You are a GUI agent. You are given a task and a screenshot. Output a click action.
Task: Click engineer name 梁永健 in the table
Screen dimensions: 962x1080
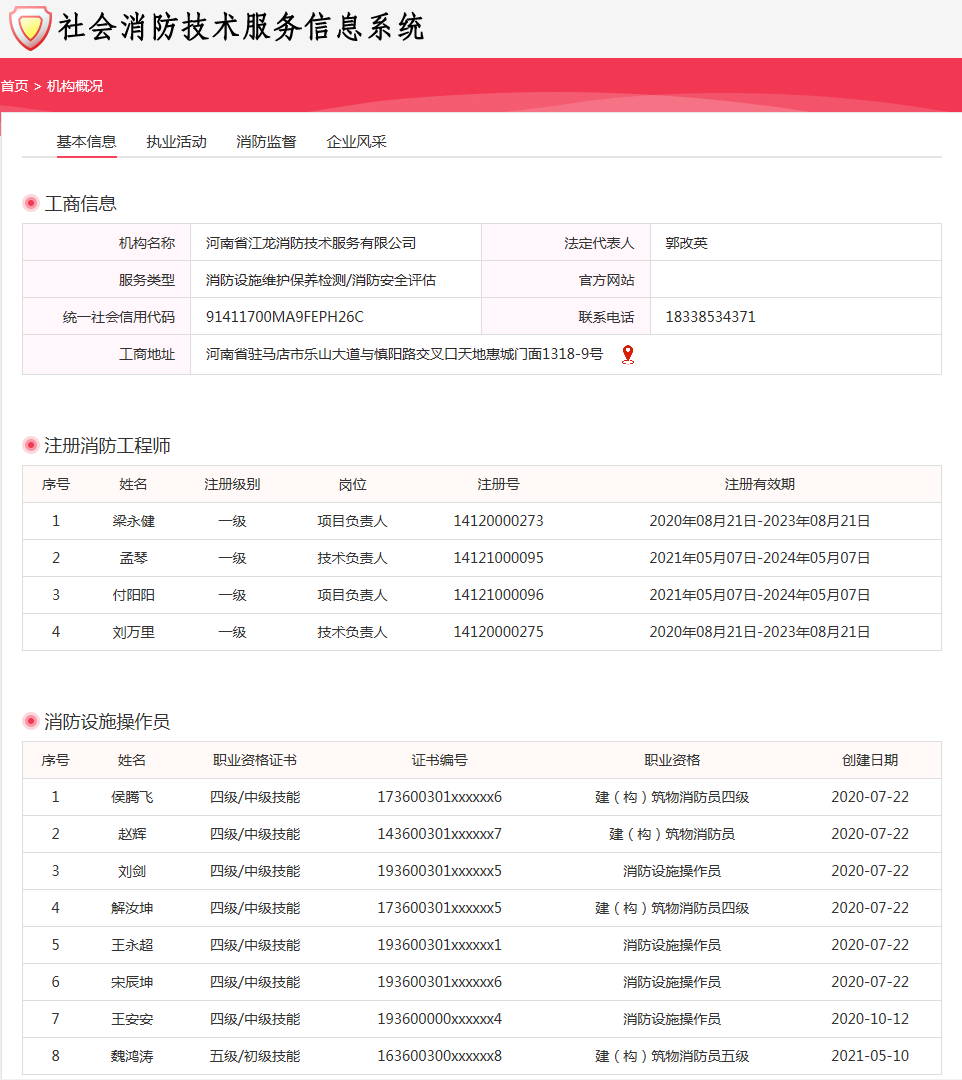(133, 521)
